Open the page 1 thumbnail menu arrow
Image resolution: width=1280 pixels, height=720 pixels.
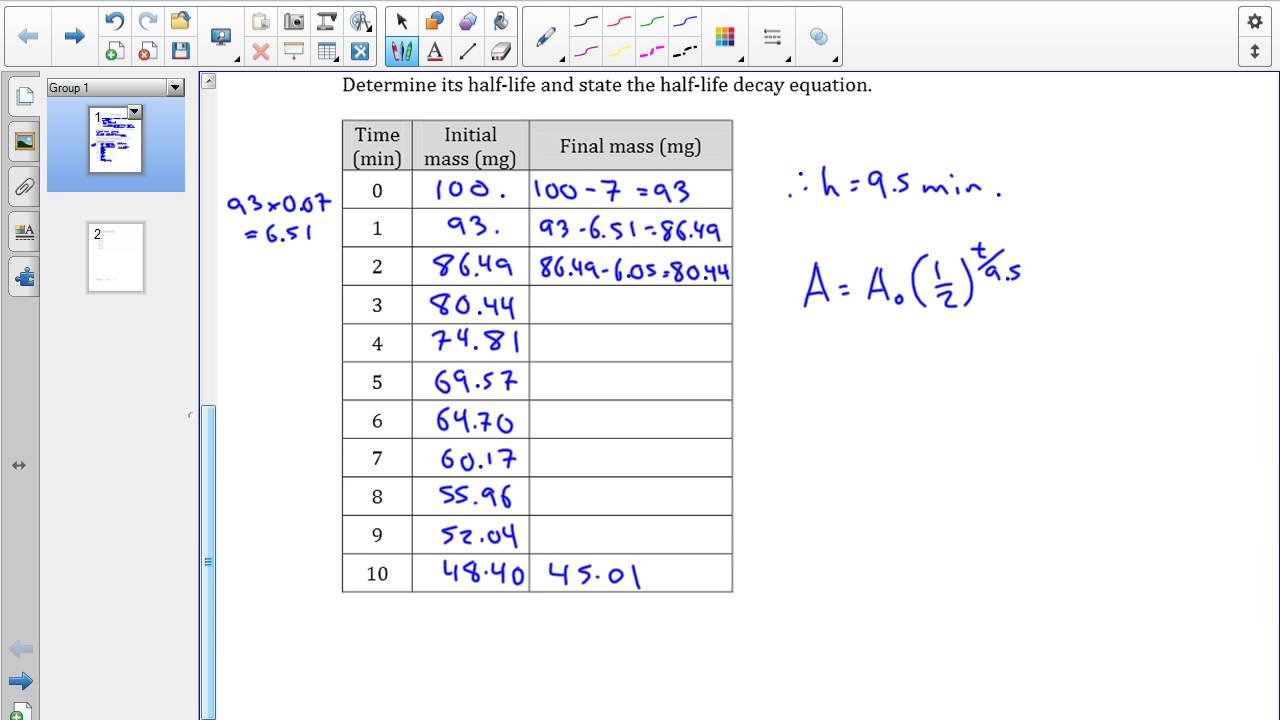135,112
